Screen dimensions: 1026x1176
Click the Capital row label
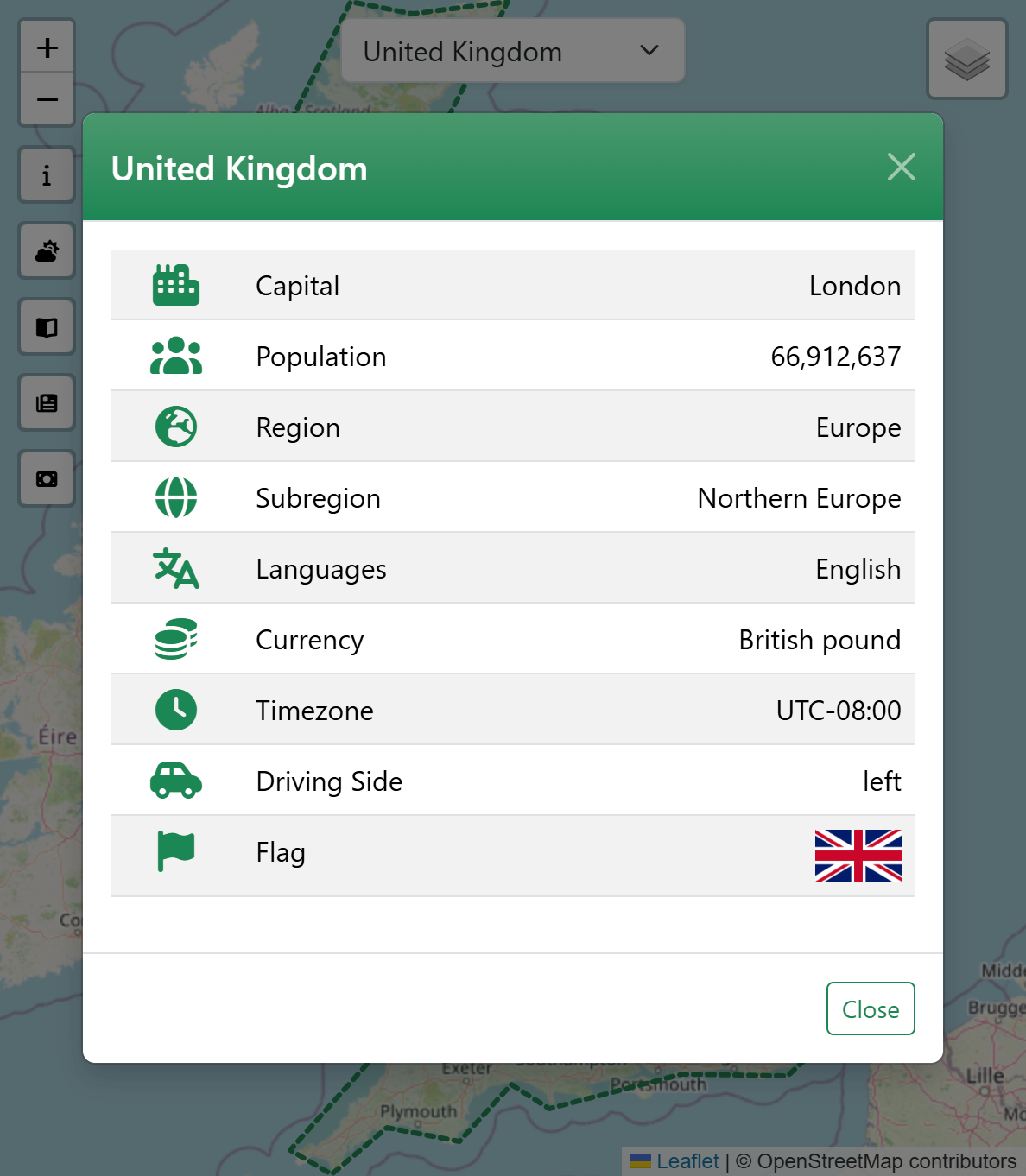(x=298, y=286)
